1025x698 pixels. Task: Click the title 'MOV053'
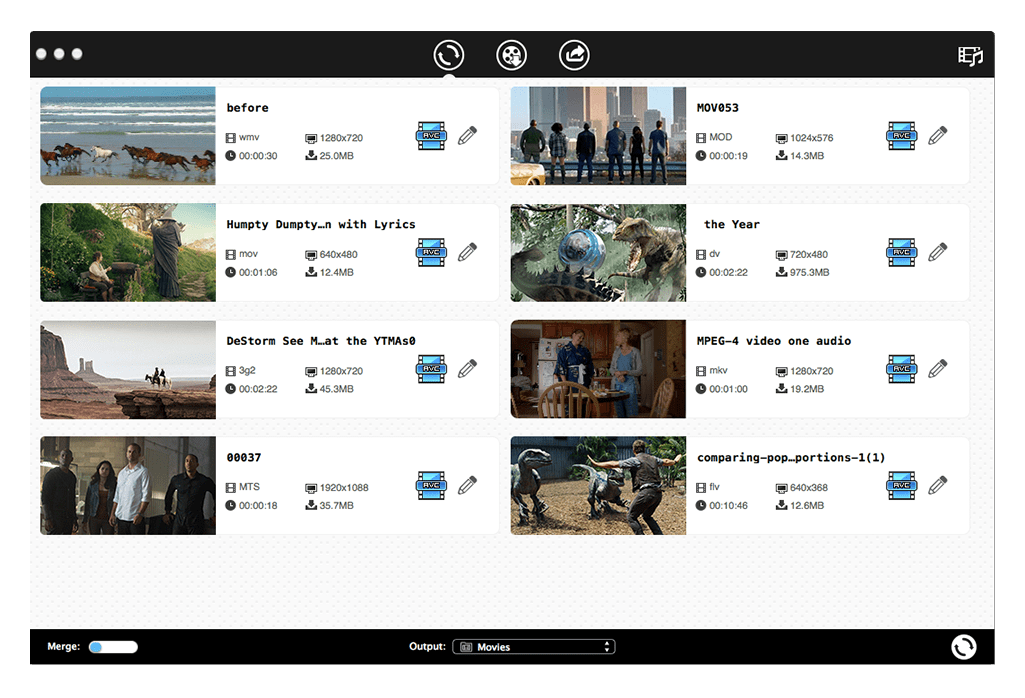pos(718,108)
